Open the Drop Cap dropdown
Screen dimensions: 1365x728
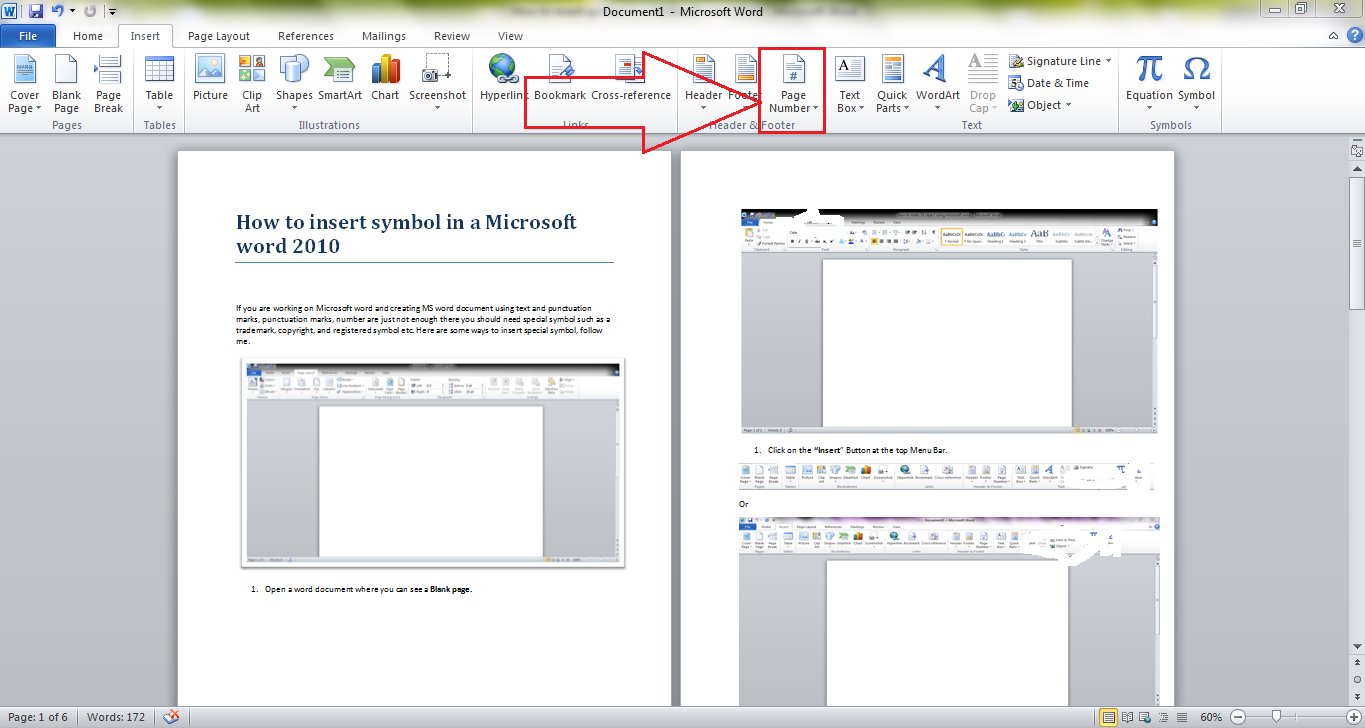tap(982, 82)
